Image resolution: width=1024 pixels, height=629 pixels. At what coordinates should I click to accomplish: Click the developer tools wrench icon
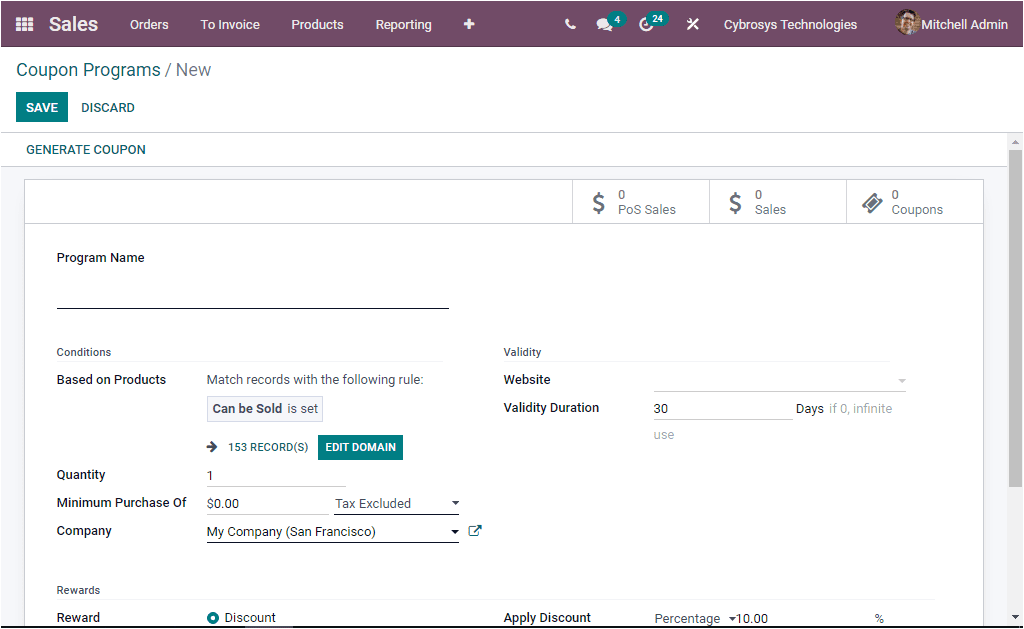point(693,24)
